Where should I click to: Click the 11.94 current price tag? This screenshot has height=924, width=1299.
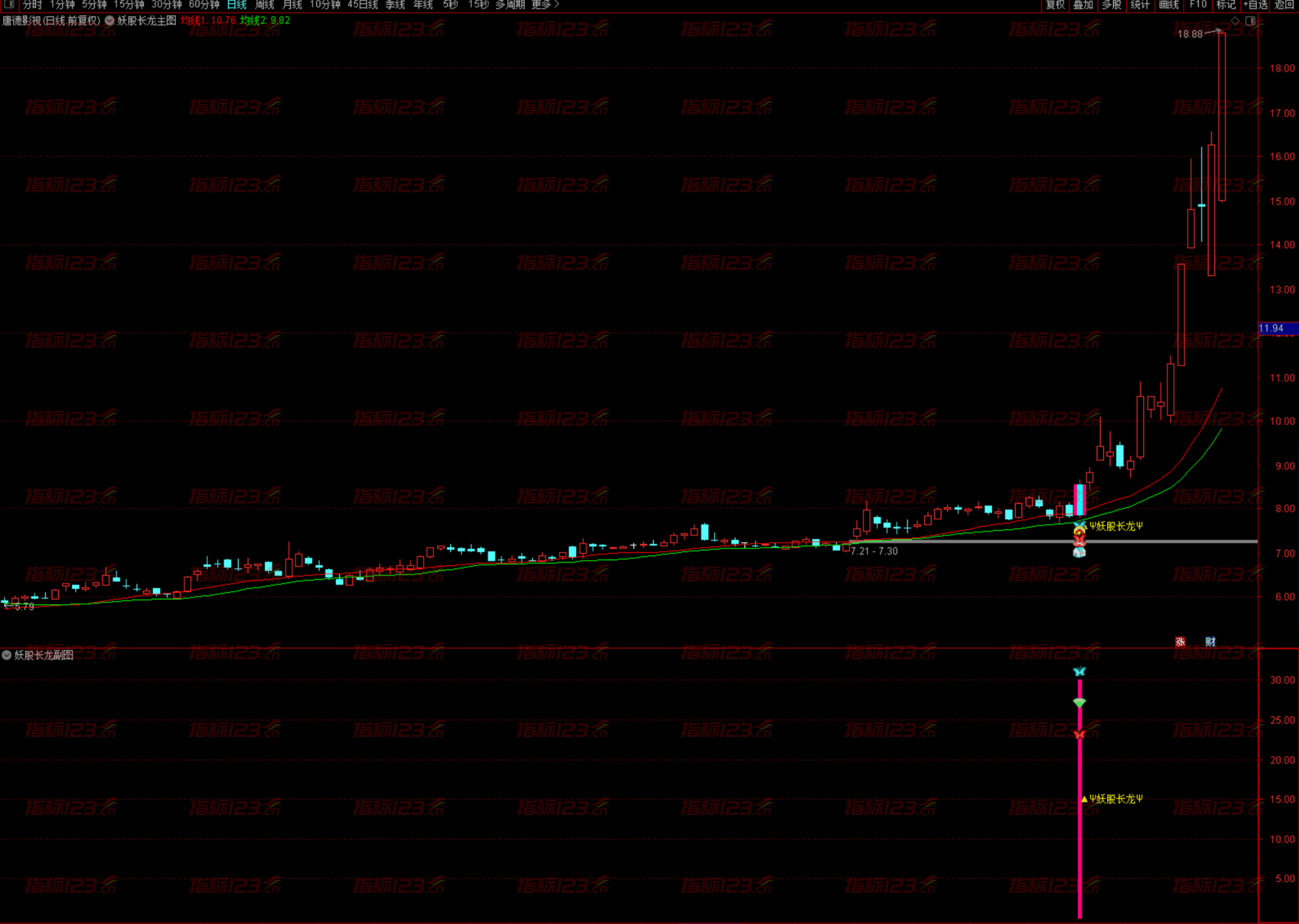[x=1278, y=328]
